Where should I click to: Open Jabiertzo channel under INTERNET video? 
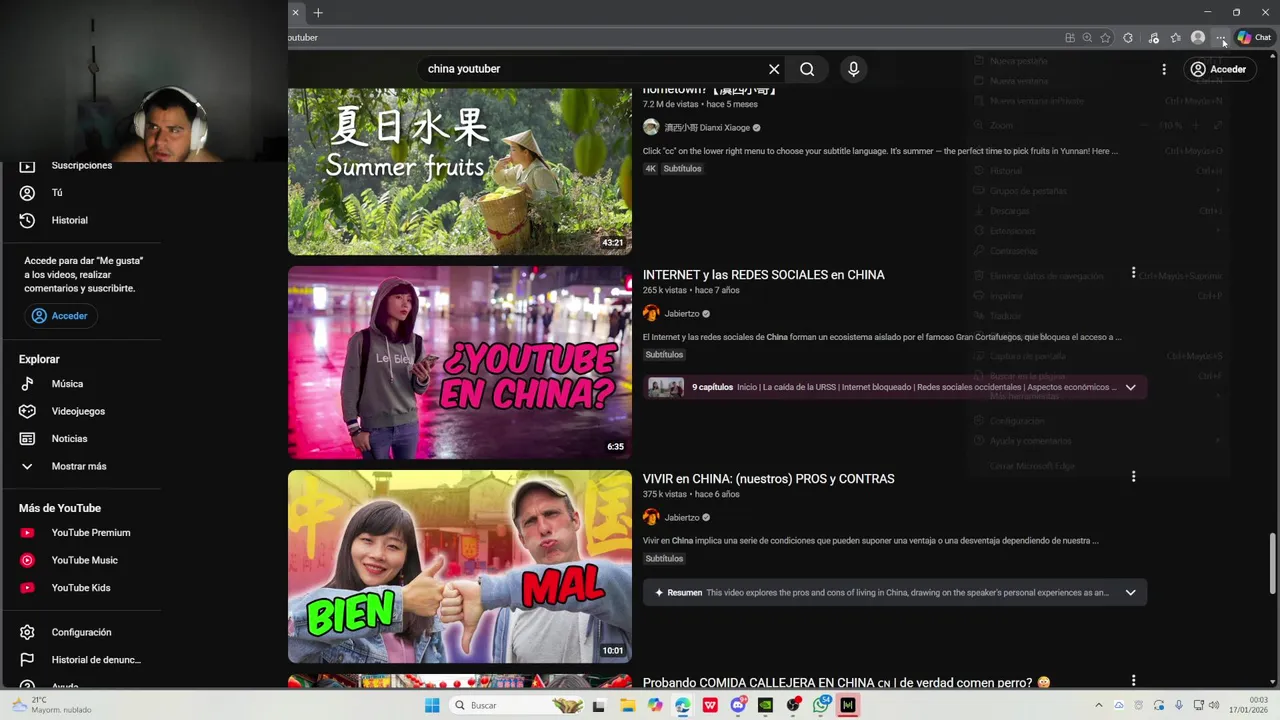pos(682,313)
